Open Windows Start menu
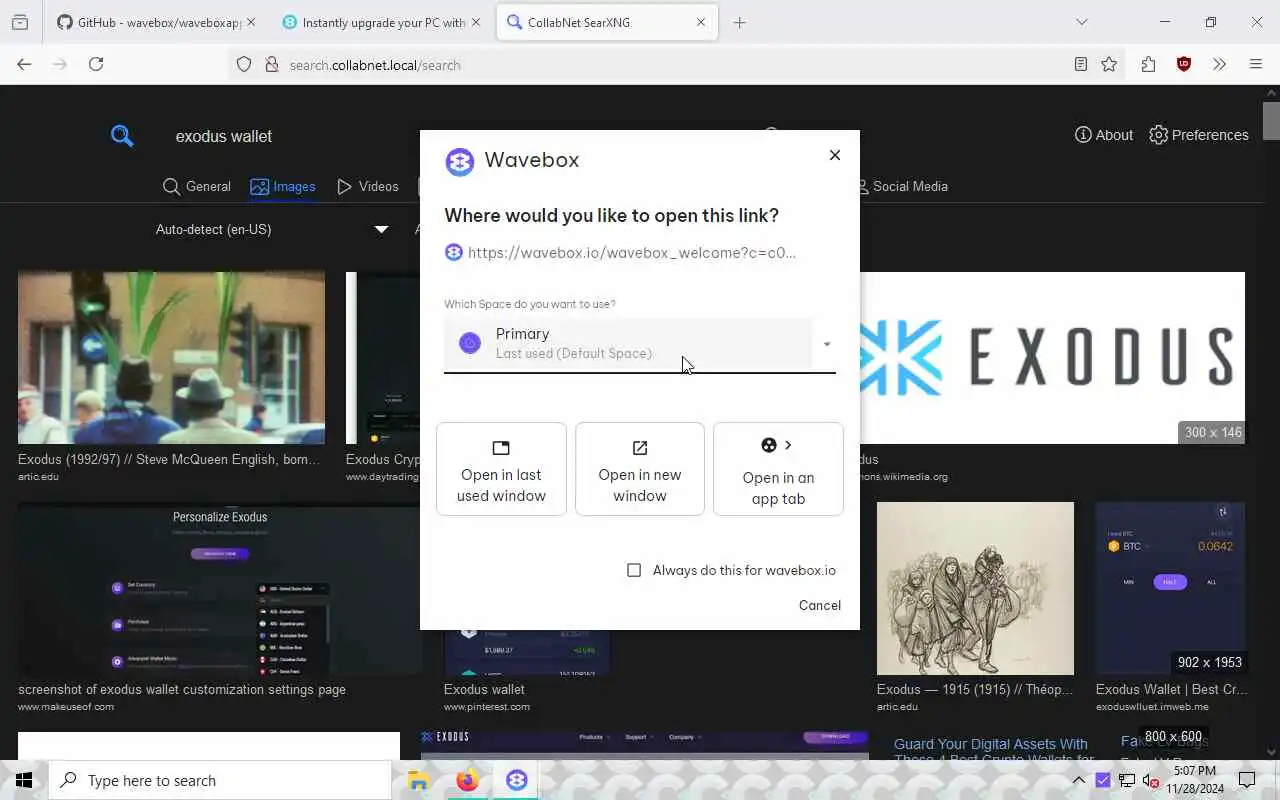 24,780
